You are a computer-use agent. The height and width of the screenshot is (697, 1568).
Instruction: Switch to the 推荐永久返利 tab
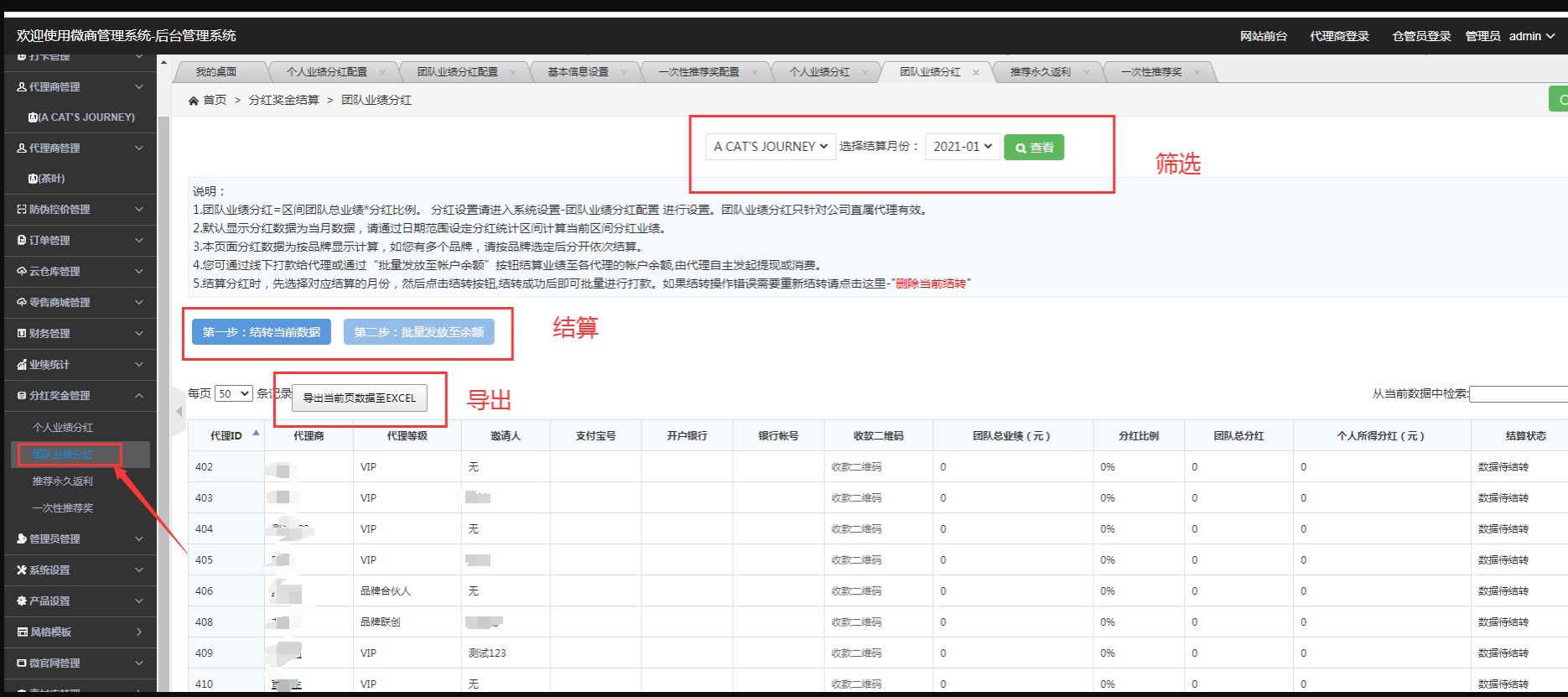coord(1040,72)
